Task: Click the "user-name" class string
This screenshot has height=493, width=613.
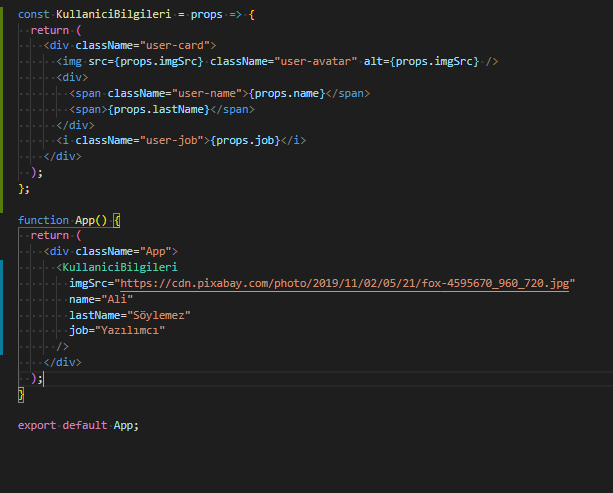Action: (x=207, y=93)
